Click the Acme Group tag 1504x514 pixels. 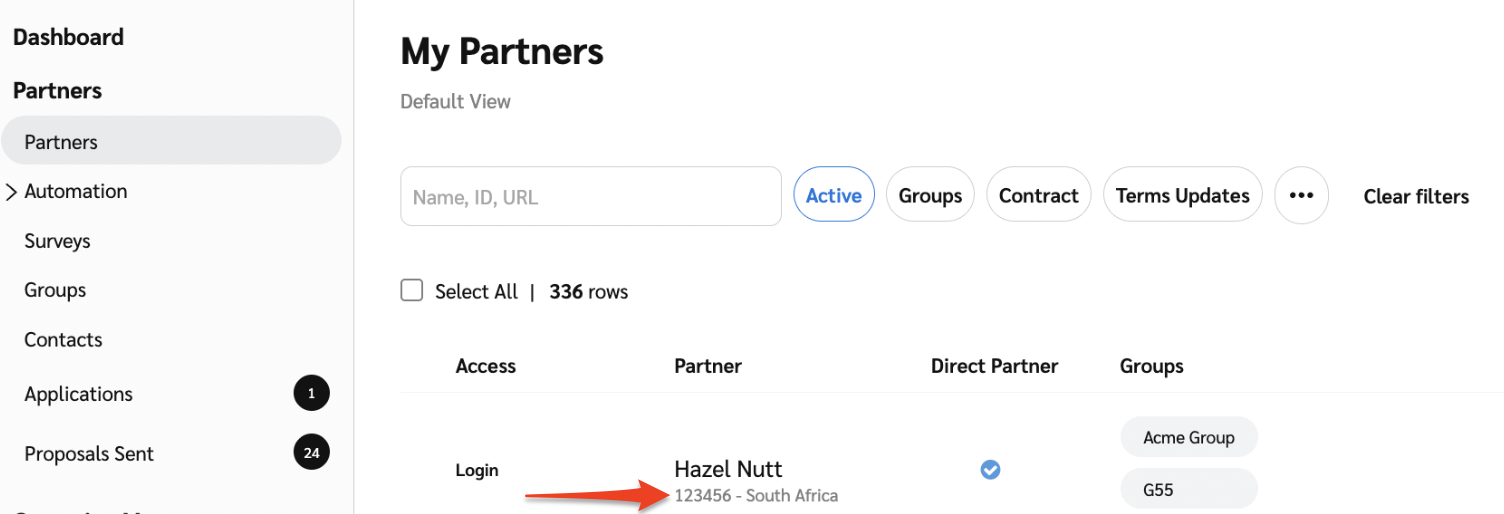(x=1188, y=437)
